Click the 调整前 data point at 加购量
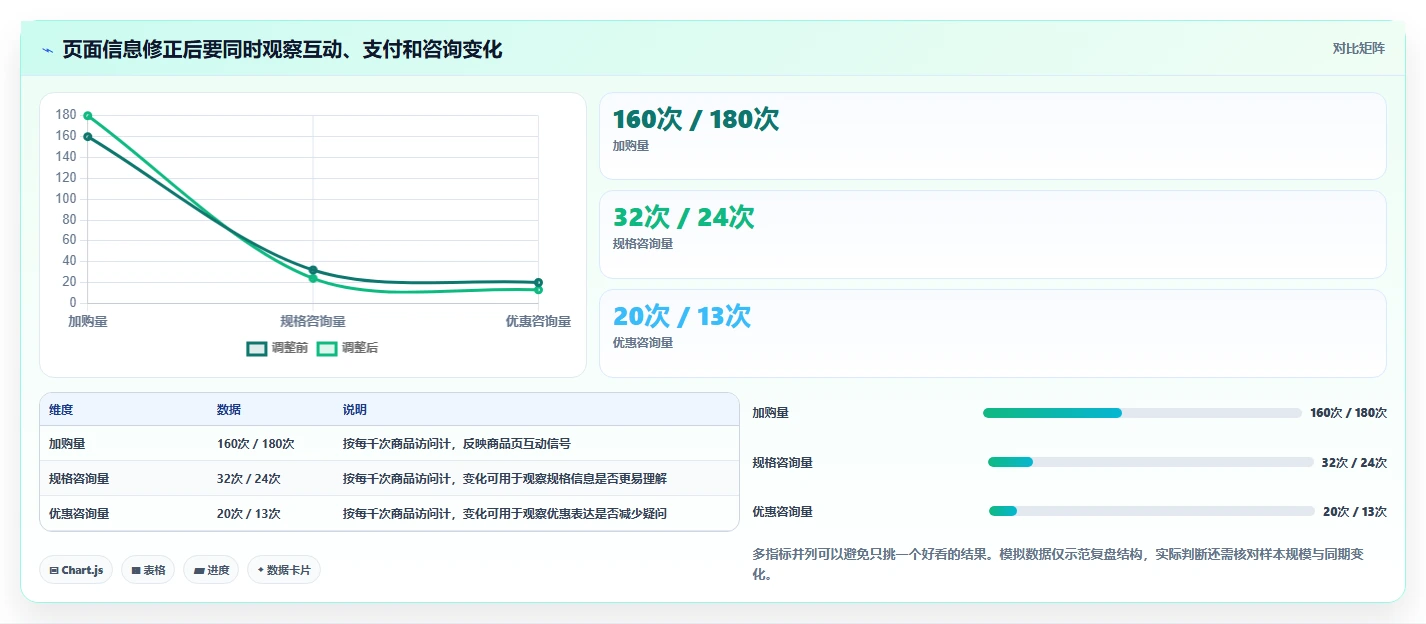The height and width of the screenshot is (624, 1426). (x=88, y=137)
